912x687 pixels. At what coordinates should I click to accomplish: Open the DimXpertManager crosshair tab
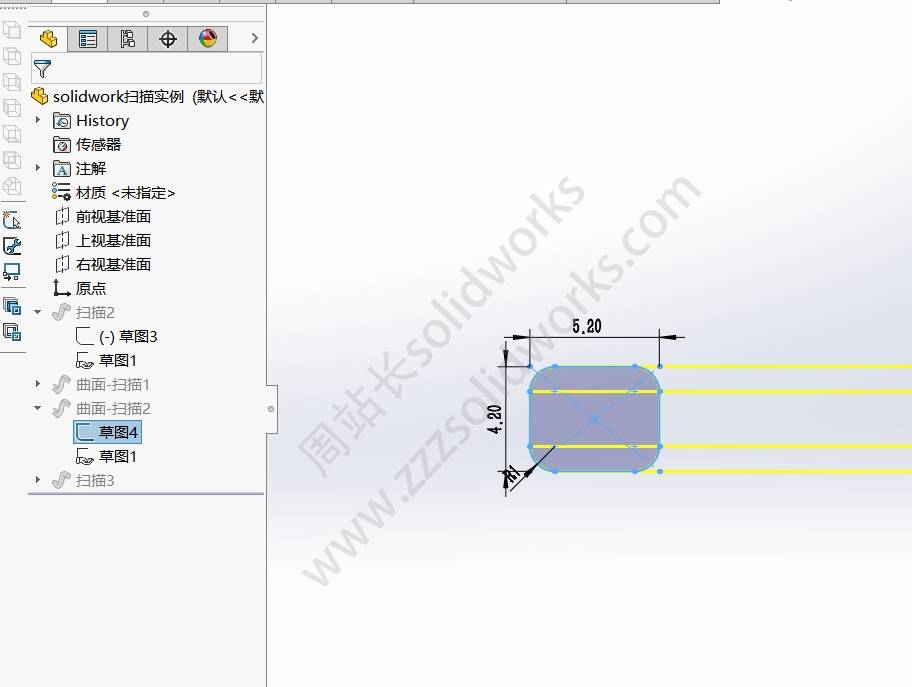point(168,39)
